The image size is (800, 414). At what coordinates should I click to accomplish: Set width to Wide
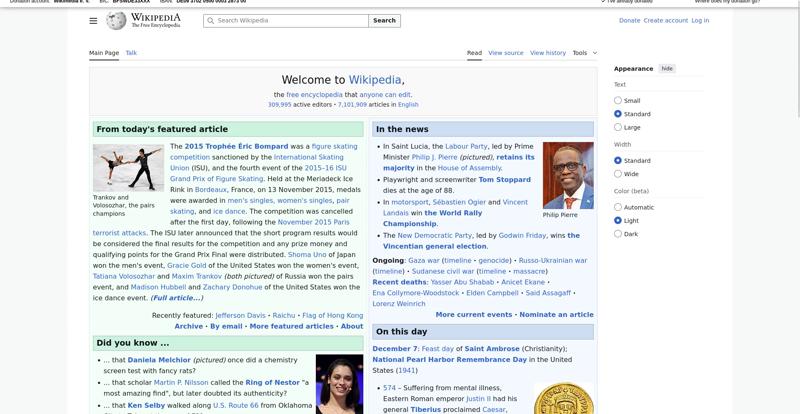click(x=618, y=174)
